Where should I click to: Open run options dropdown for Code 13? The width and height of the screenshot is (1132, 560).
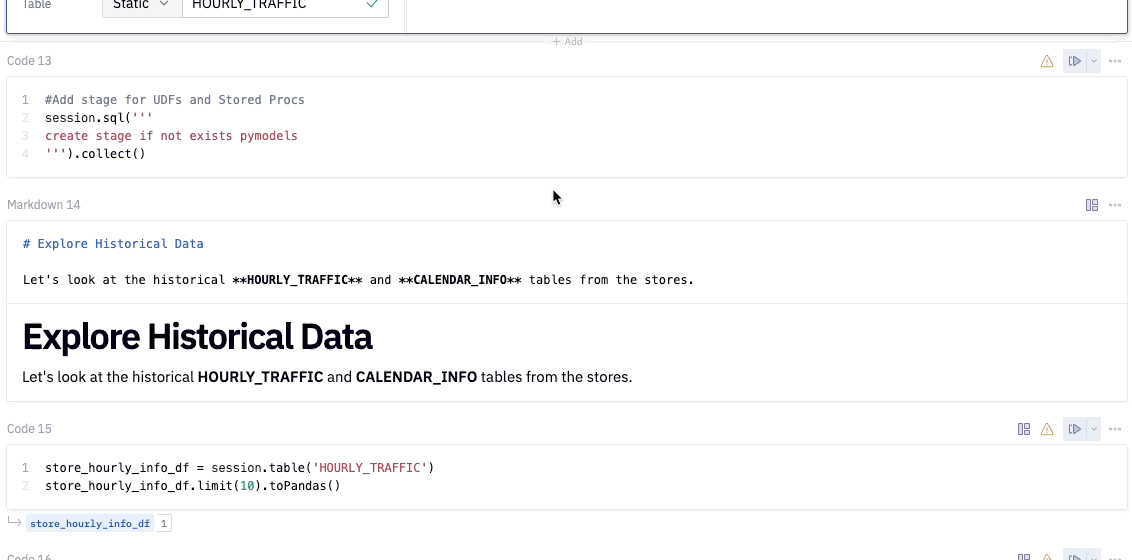click(x=1094, y=61)
